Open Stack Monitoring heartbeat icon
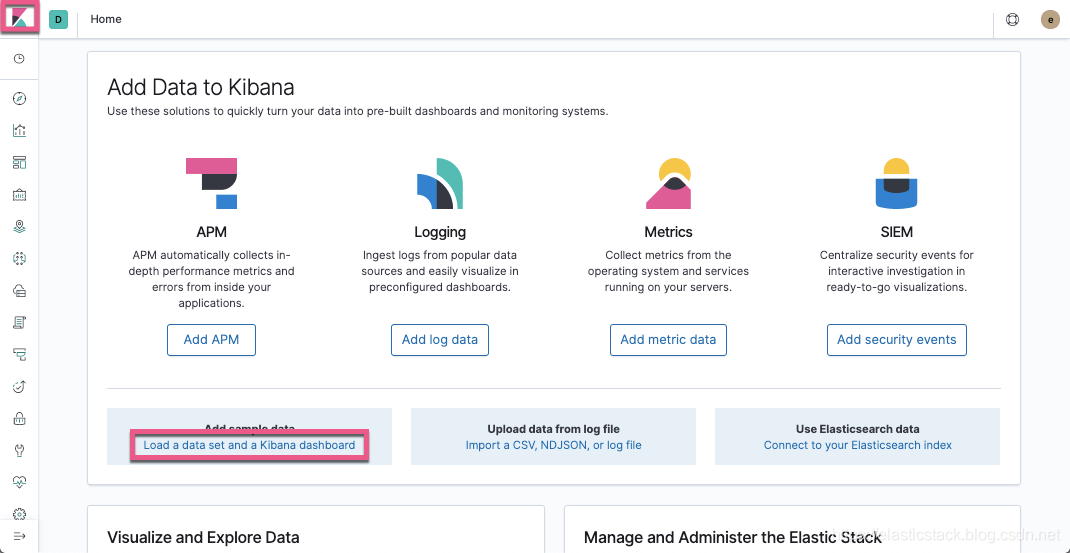 [19, 482]
